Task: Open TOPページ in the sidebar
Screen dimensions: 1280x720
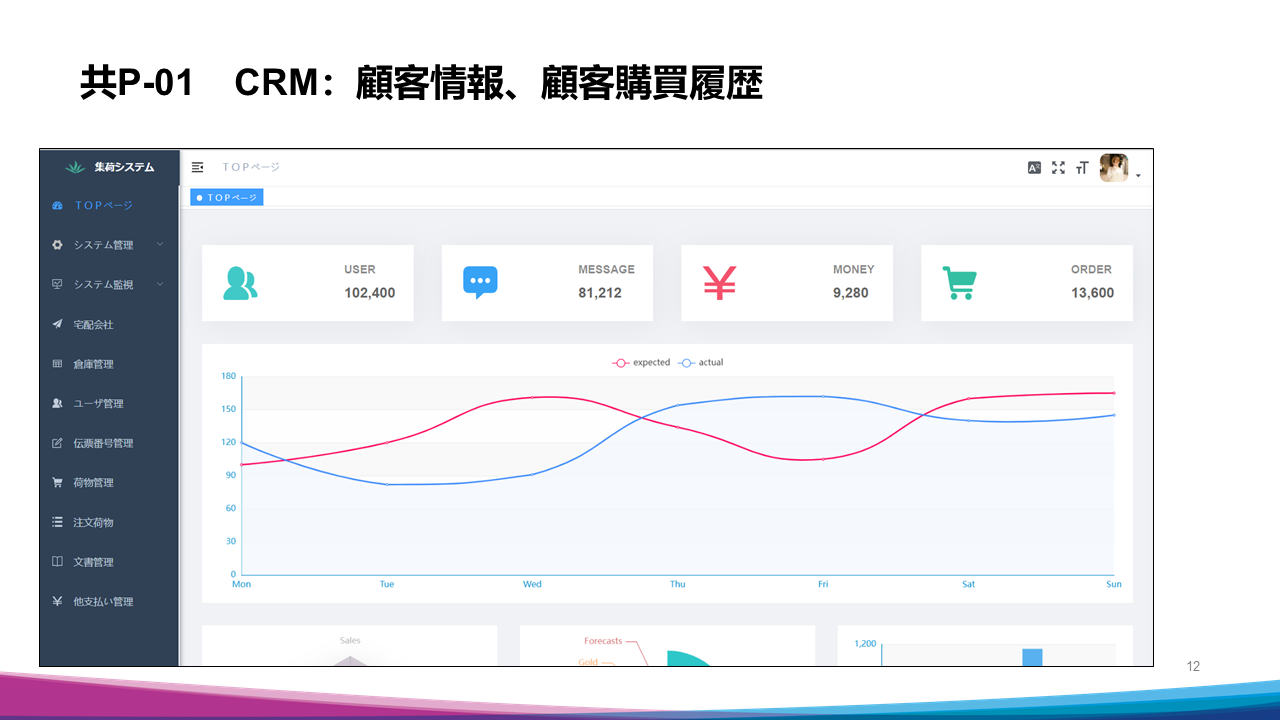Action: pyautogui.click(x=109, y=206)
